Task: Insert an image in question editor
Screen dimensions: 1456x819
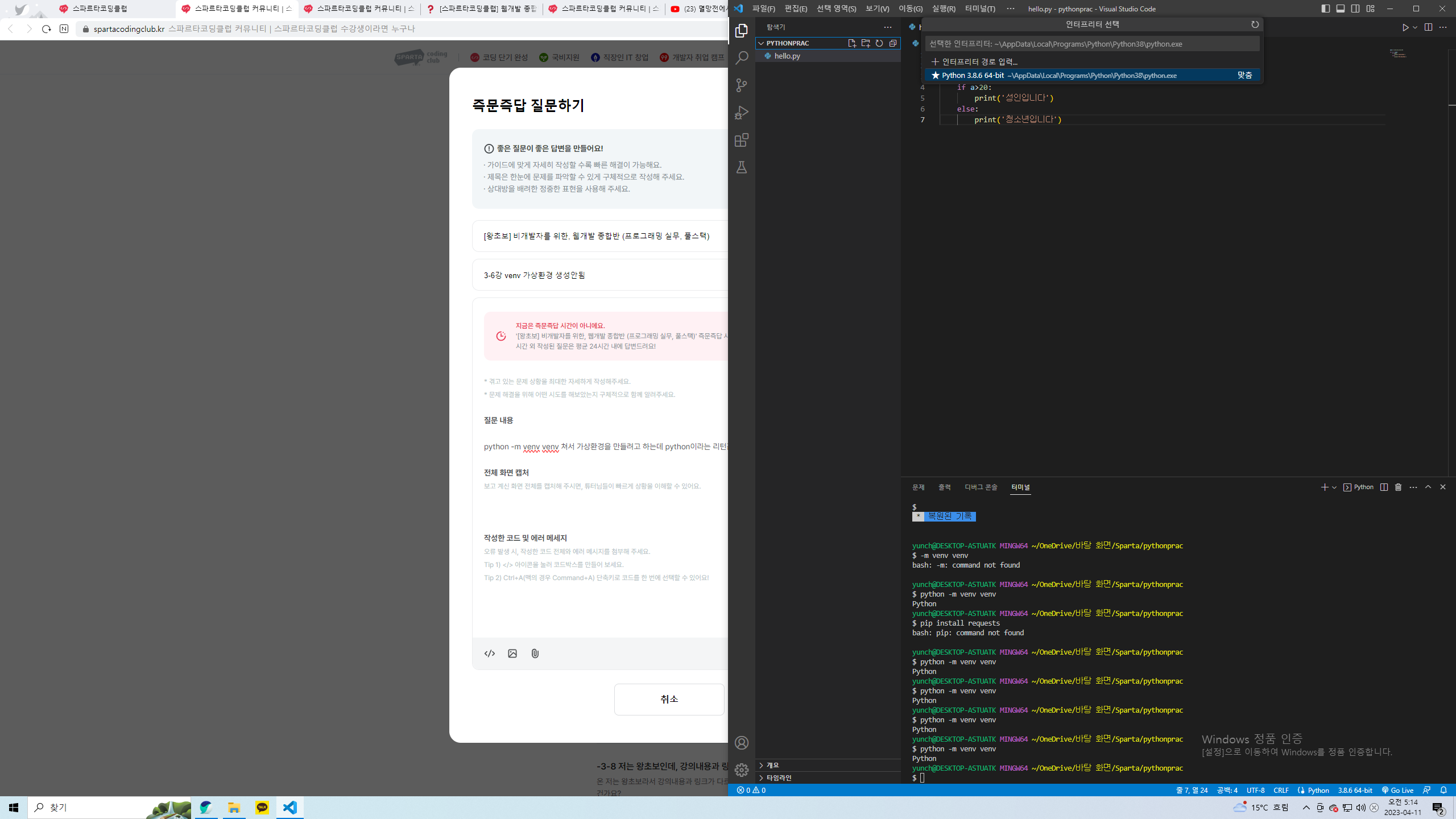Action: [x=512, y=653]
